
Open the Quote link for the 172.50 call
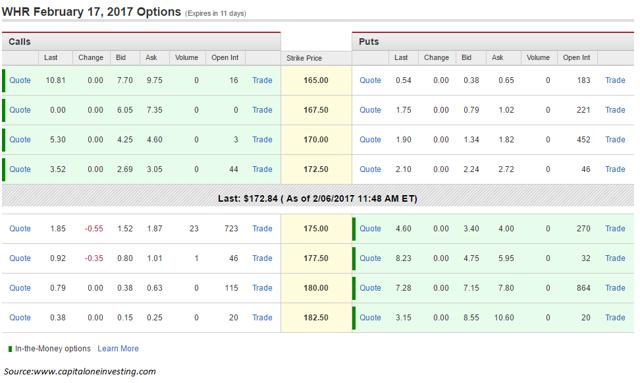[20, 169]
